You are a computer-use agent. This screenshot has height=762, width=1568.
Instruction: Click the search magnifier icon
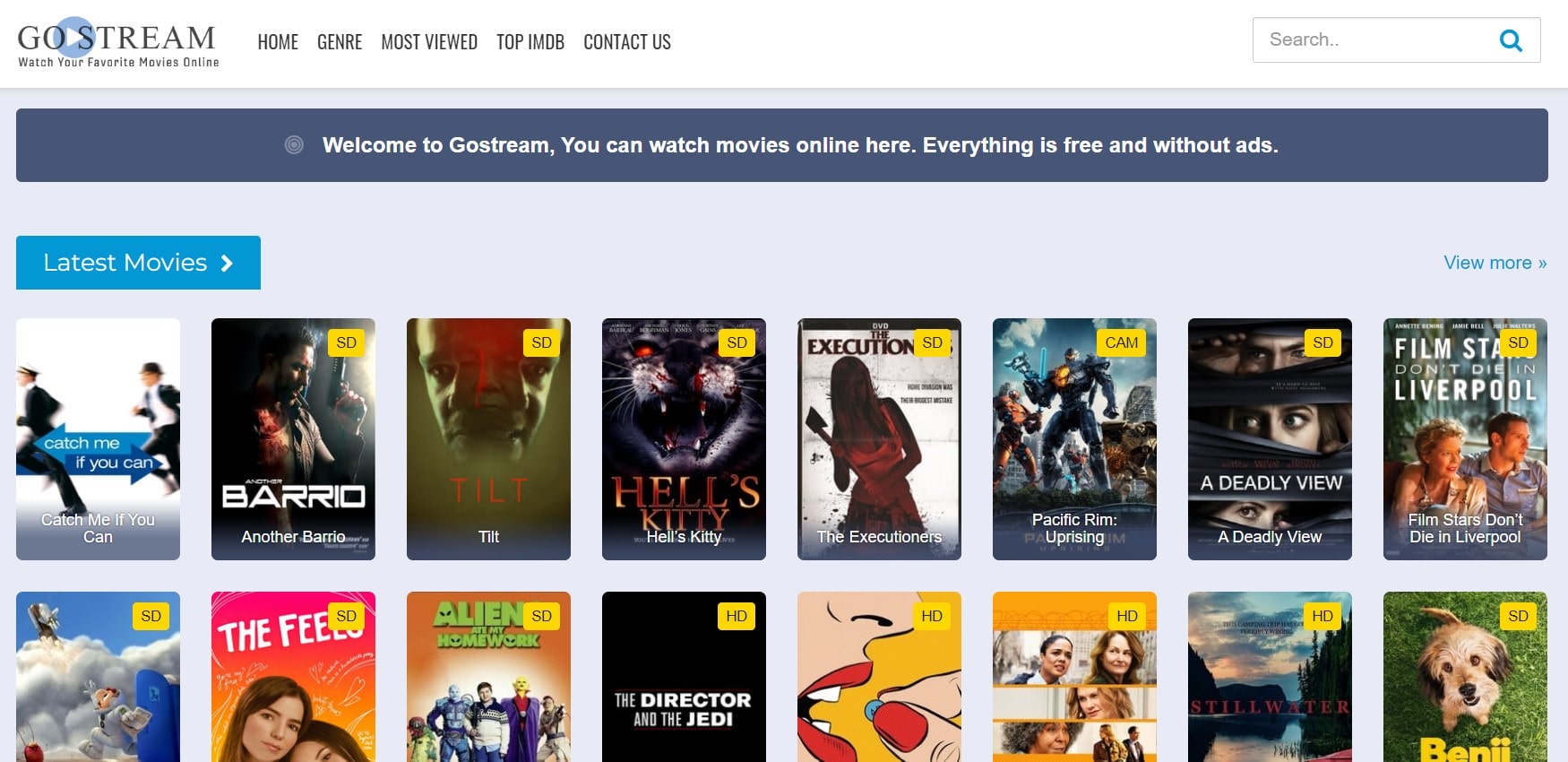tap(1511, 40)
